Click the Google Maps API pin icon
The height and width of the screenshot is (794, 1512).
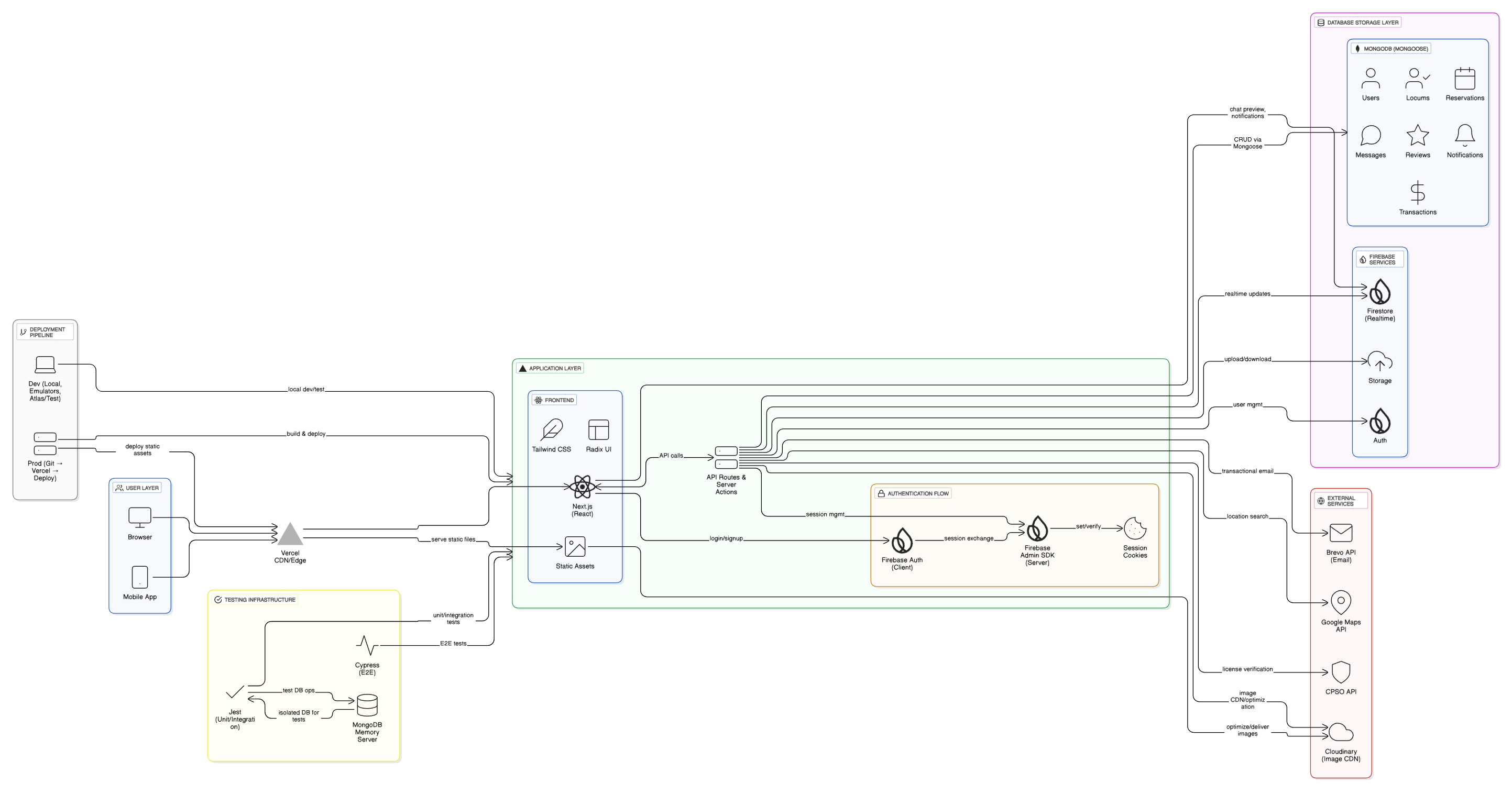(x=1341, y=603)
